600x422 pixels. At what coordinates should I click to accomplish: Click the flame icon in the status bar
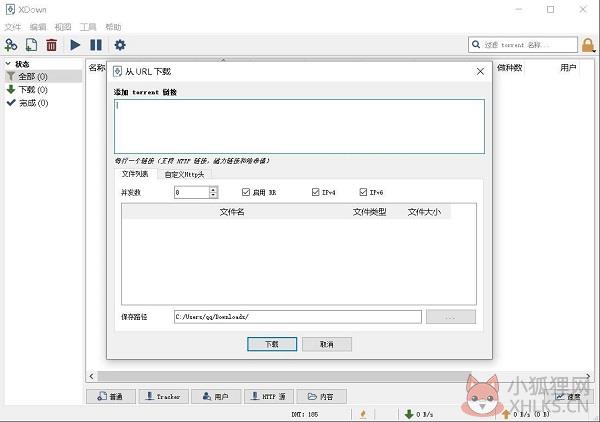coord(363,414)
